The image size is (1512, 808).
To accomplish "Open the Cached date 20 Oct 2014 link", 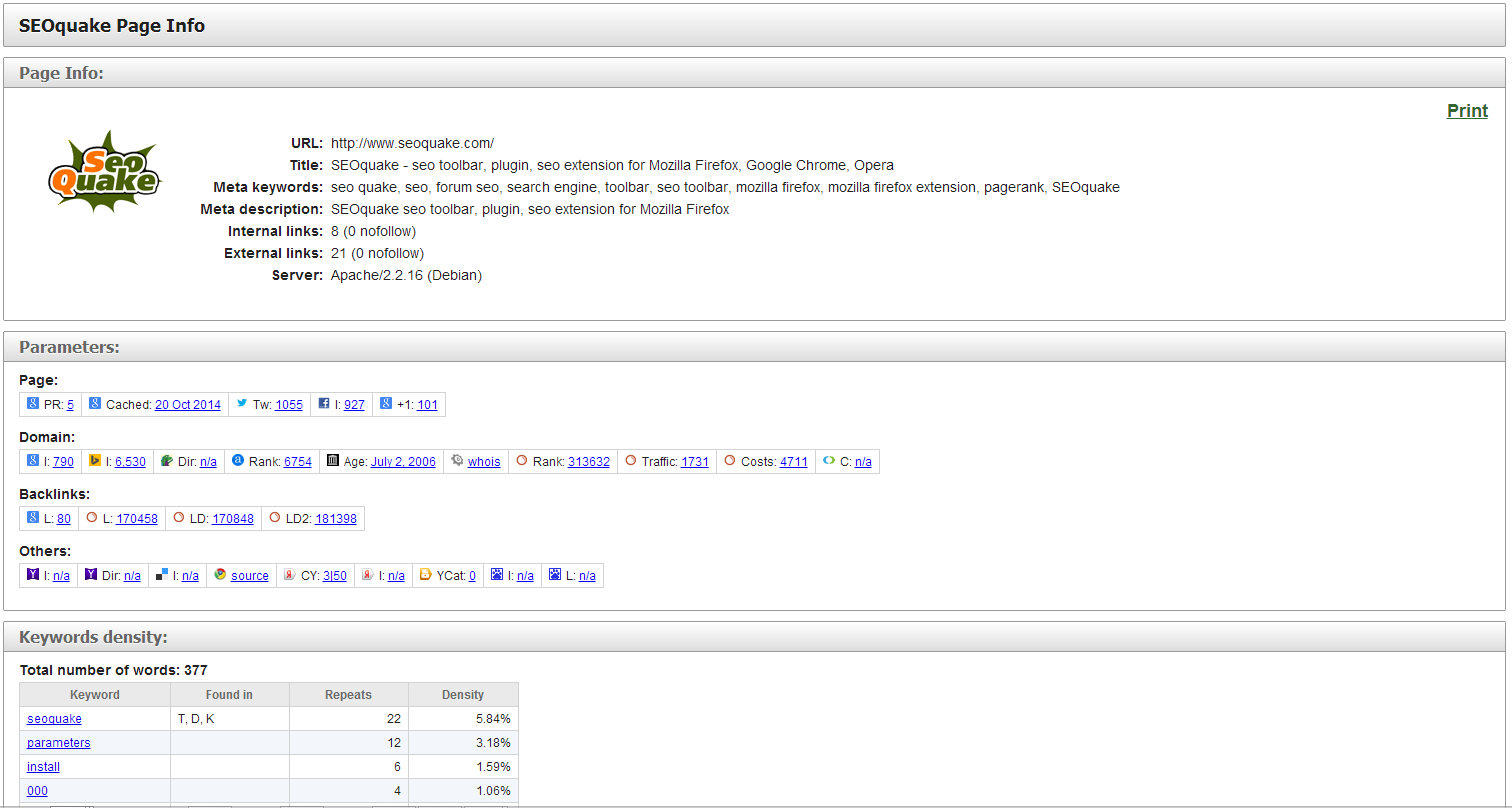I will click(188, 405).
